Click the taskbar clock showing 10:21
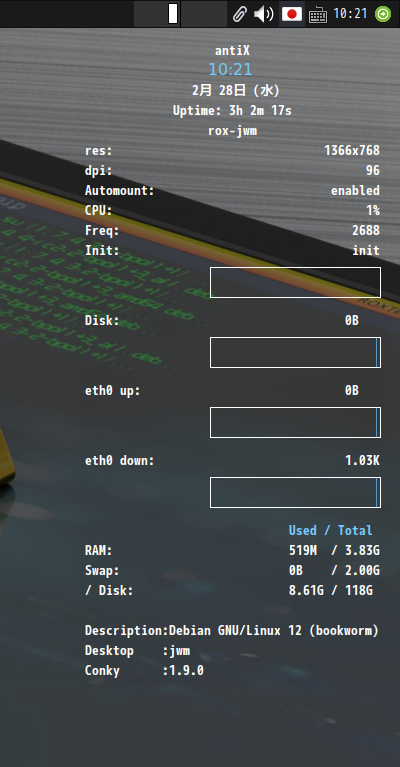Viewport: 400px width, 767px height. 350,14
